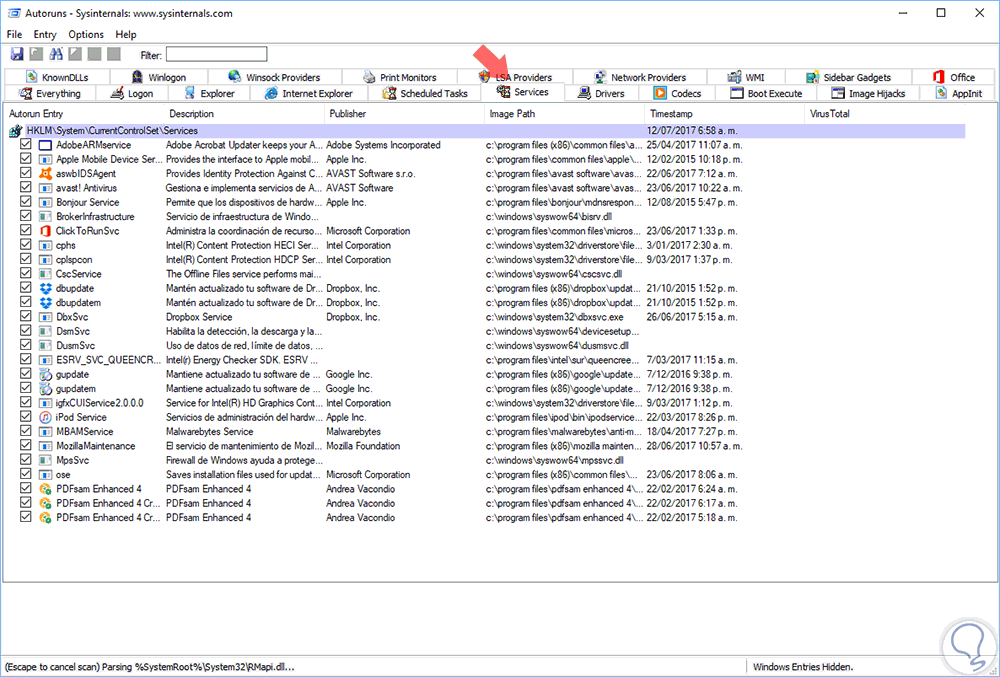Open the Entry menu
The width and height of the screenshot is (1000, 677).
pyautogui.click(x=45, y=34)
